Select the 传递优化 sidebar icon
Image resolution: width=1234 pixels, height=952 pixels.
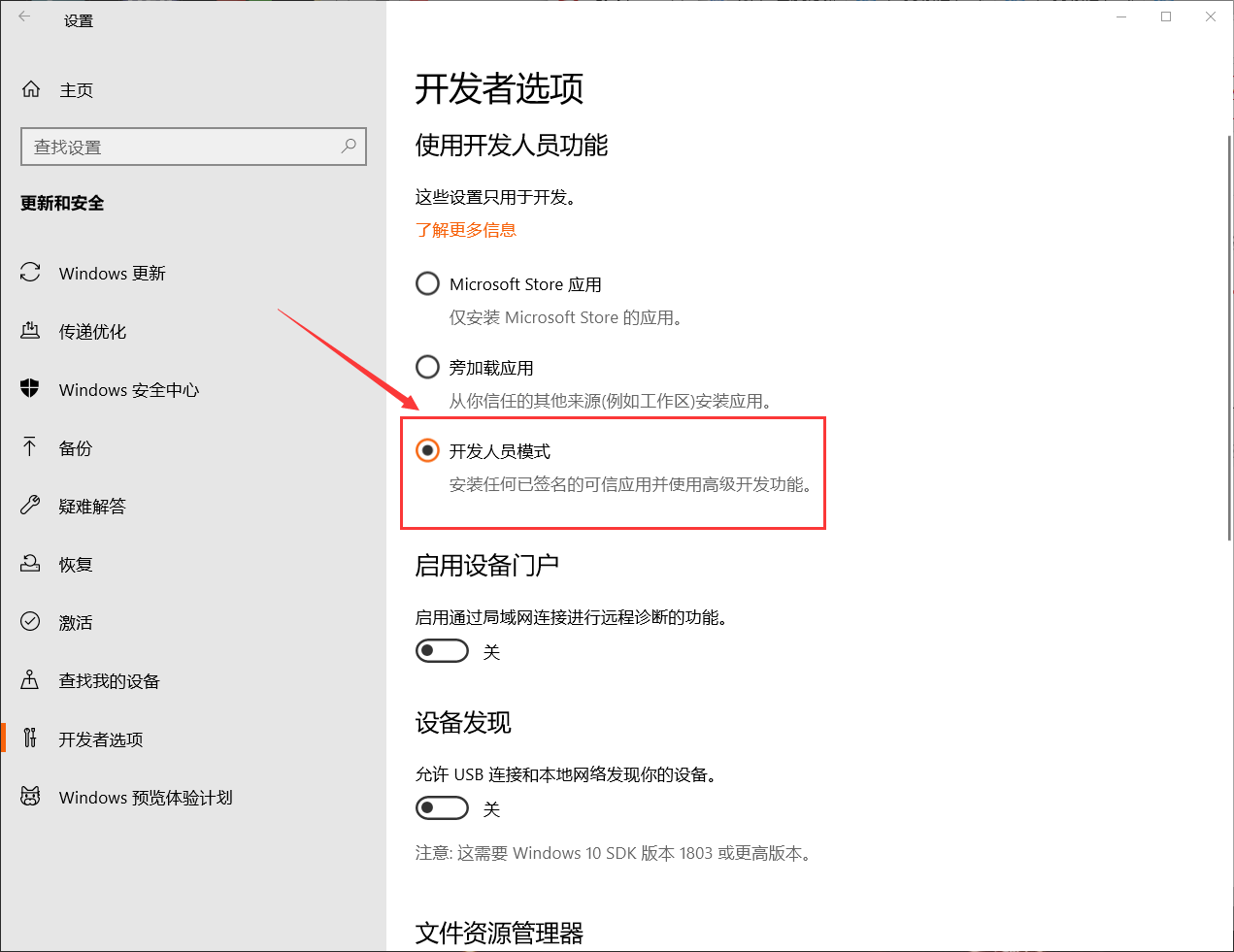click(x=29, y=331)
